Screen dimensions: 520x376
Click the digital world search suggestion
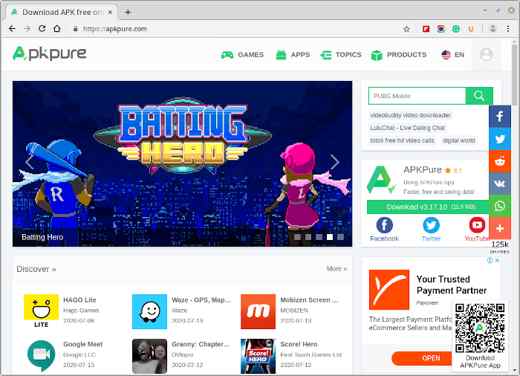[459, 141]
